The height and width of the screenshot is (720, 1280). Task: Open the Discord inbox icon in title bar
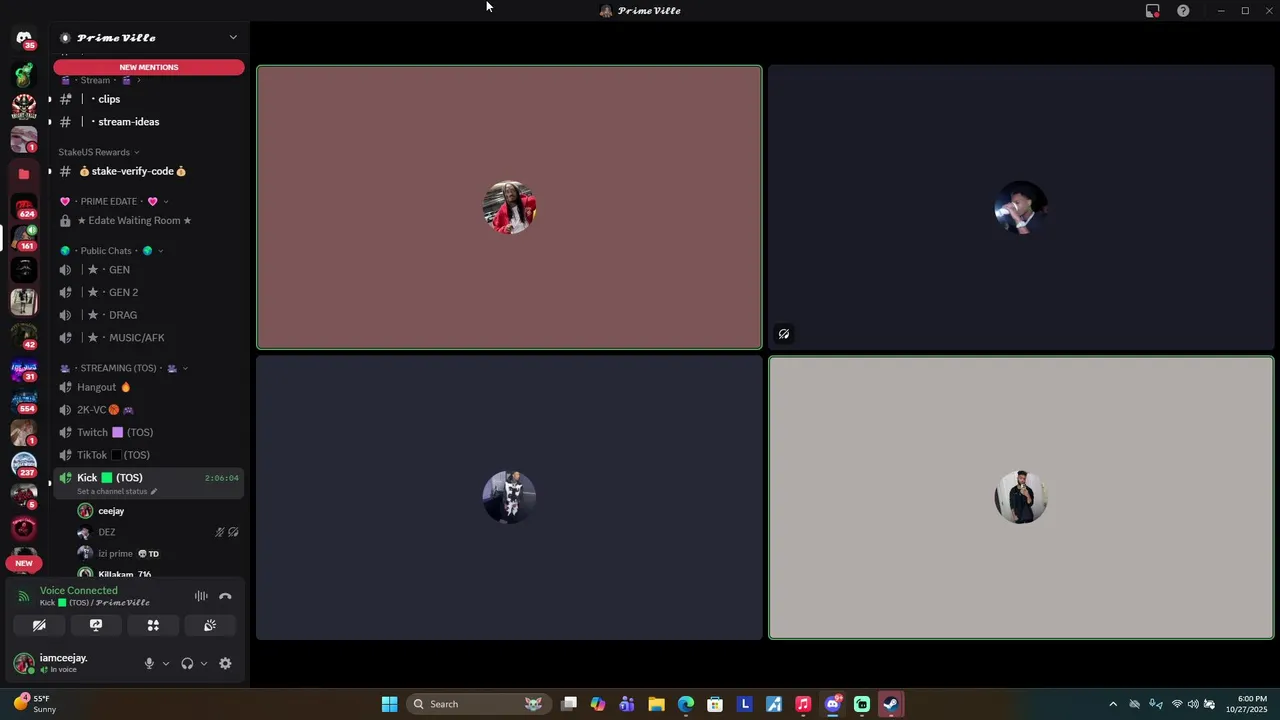point(1153,11)
